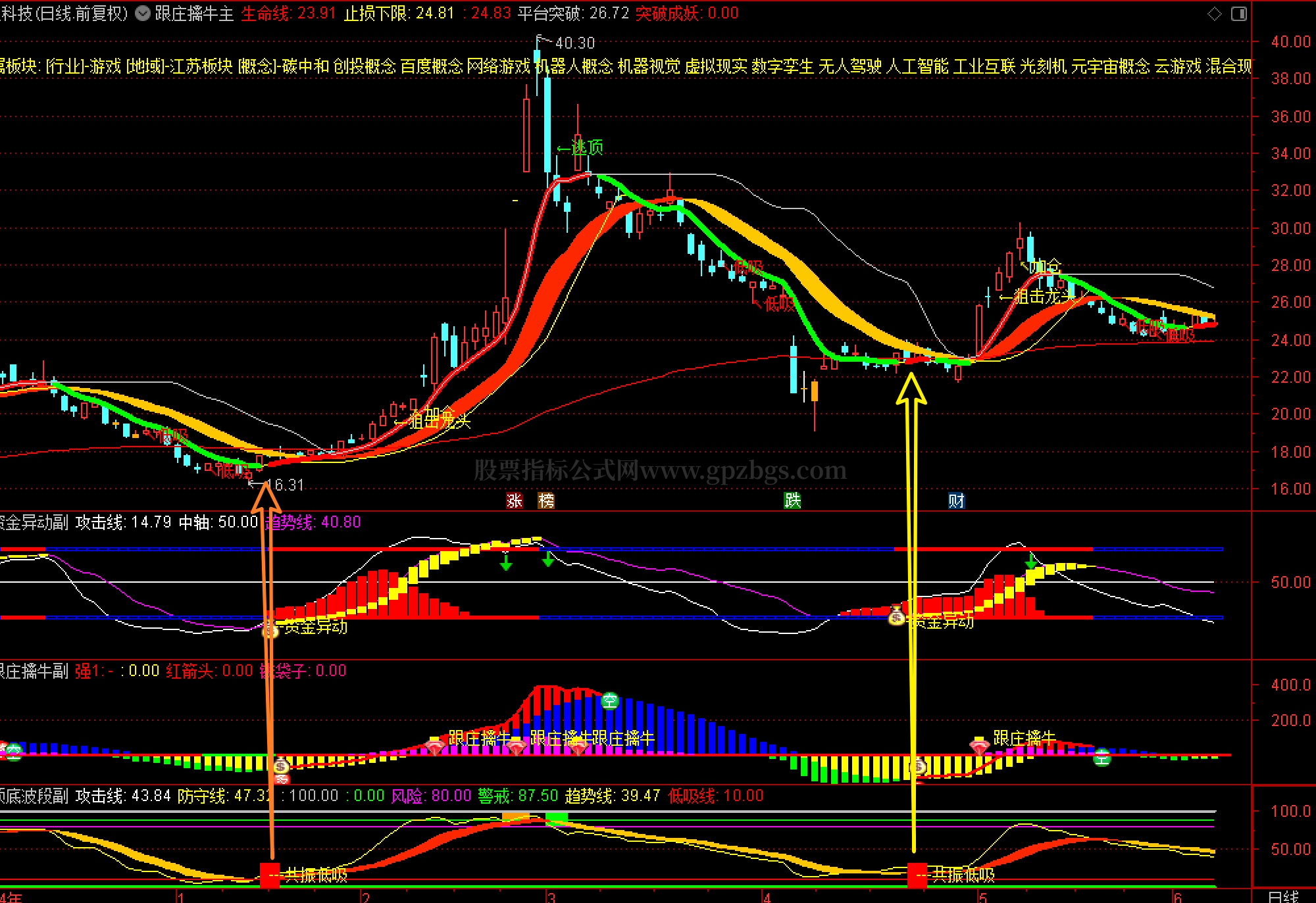The width and height of the screenshot is (1316, 903).
Task: Click the 跟庄擒牛副 sub-chart title
Action: 33,671
